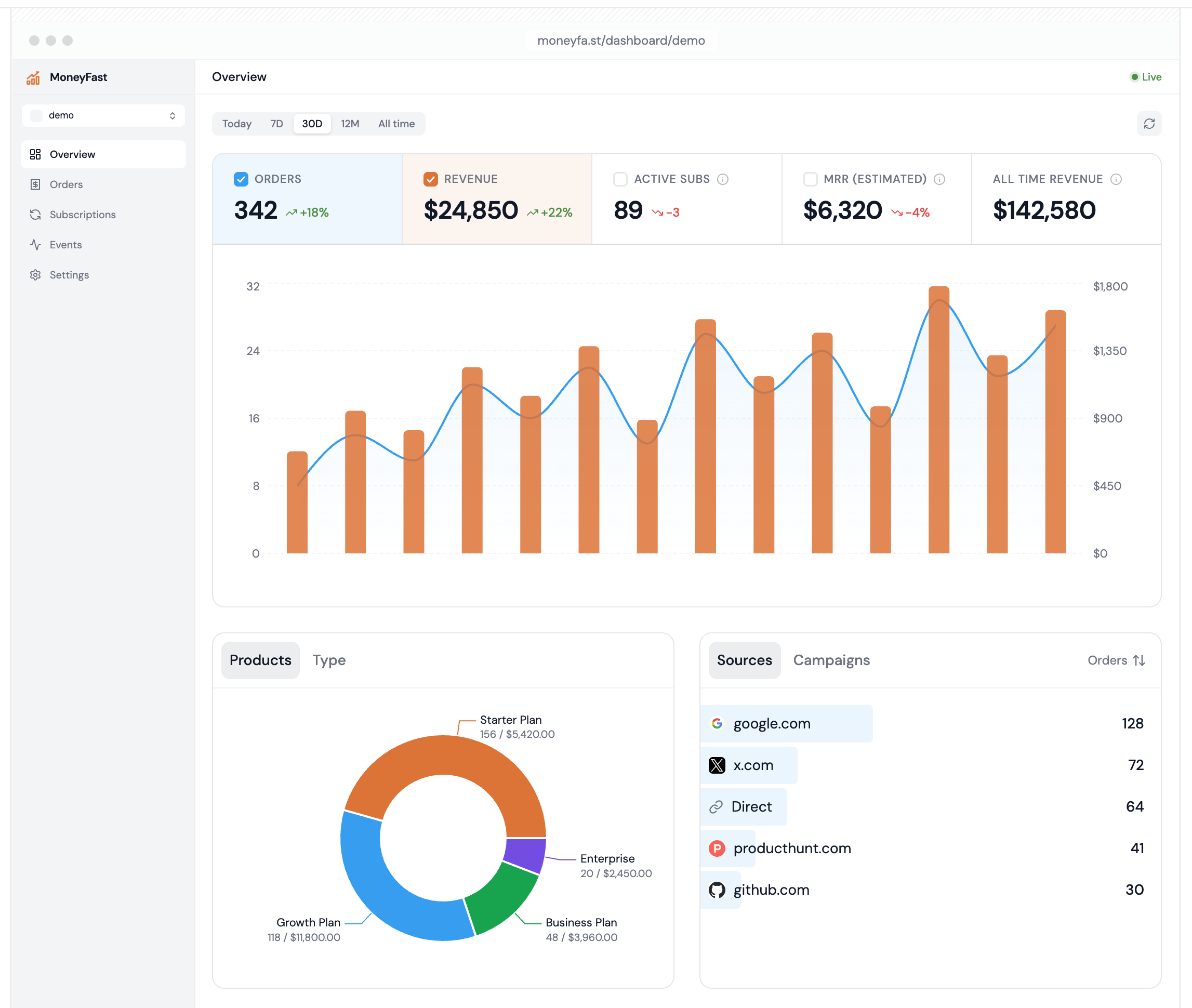Click the Subscriptions cycle icon in sidebar
The width and height of the screenshot is (1192, 1008).
35,214
